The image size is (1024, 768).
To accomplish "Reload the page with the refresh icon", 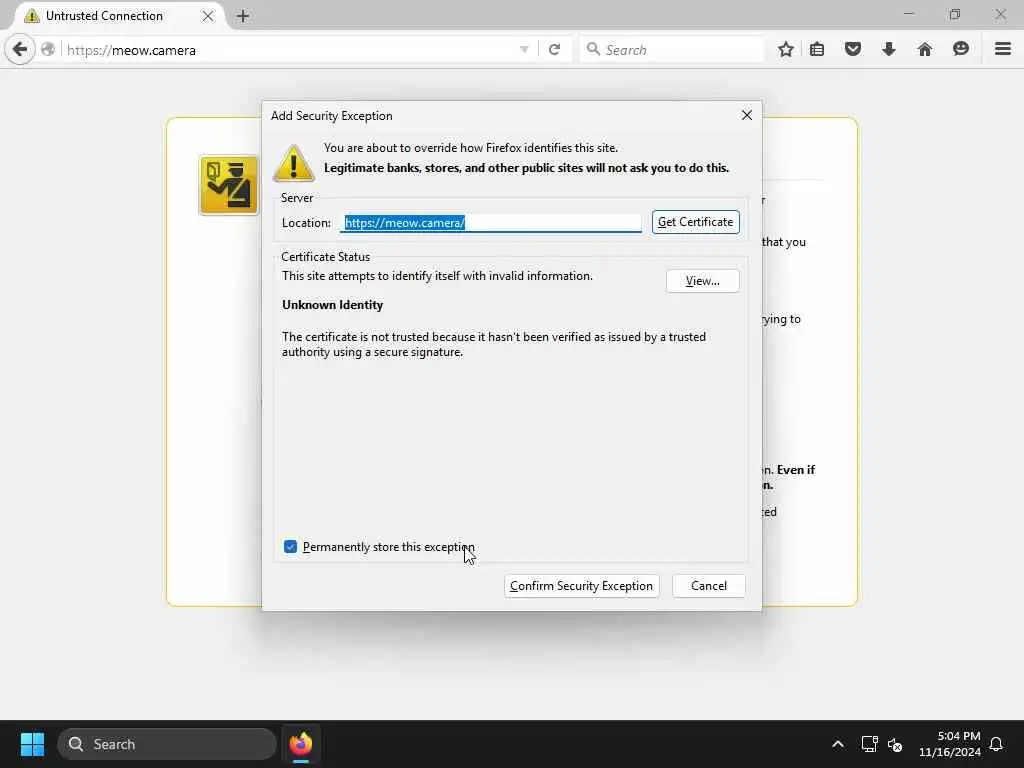I will (554, 50).
